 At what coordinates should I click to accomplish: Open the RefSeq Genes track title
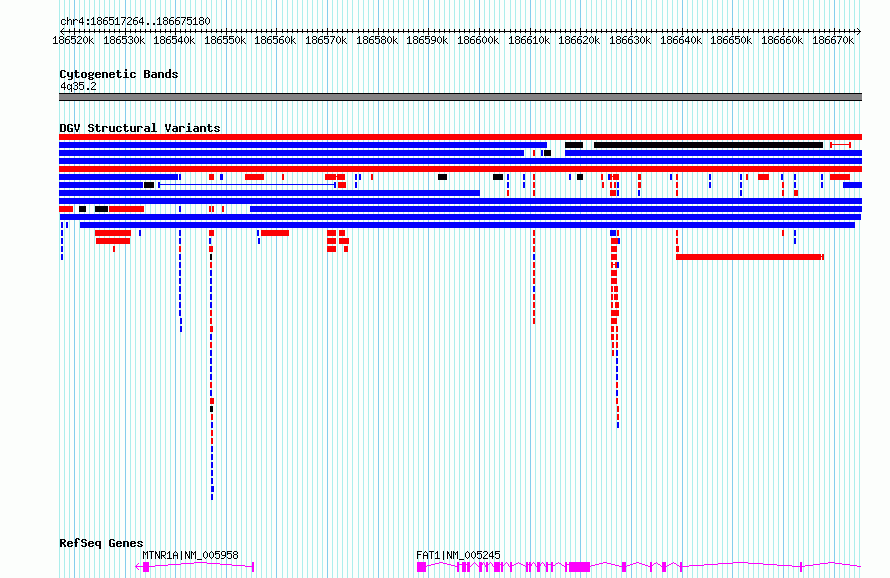click(x=101, y=543)
